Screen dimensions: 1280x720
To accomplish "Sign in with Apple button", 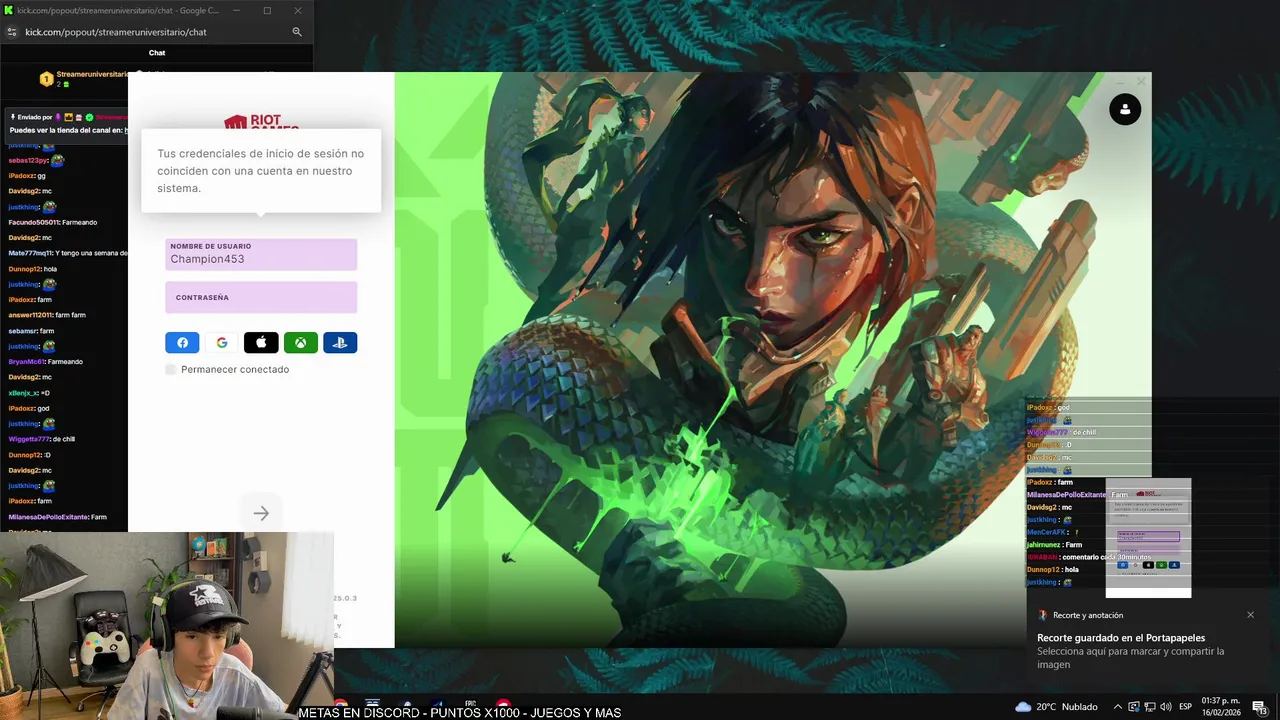I will 261,343.
